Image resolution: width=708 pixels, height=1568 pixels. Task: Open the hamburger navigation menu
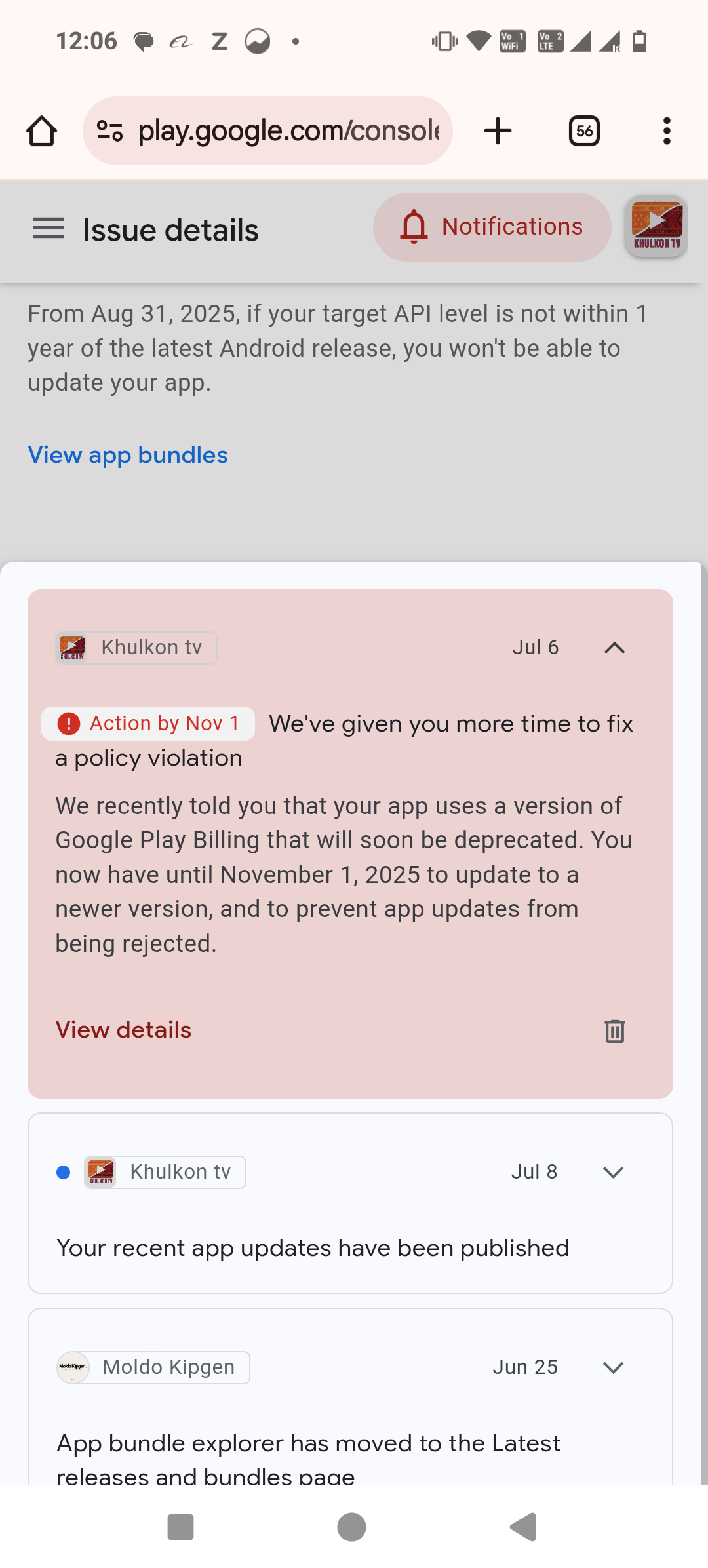click(49, 229)
